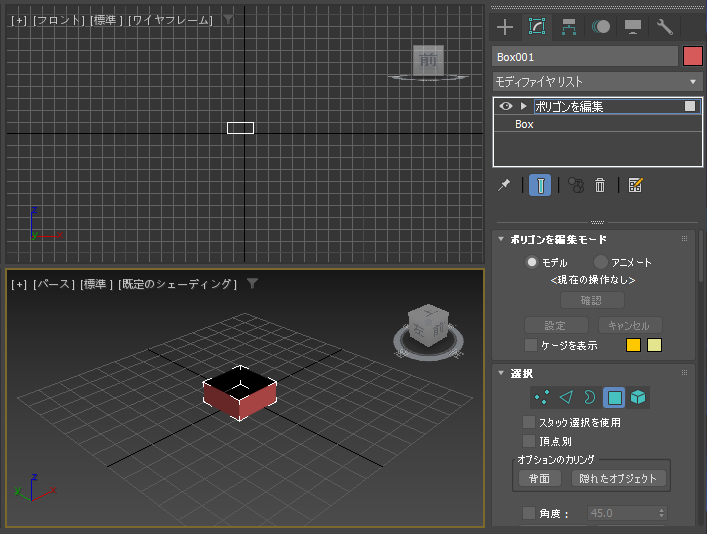This screenshot has height=534, width=707.
Task: Select Element sub-object level icon
Action: 638,397
